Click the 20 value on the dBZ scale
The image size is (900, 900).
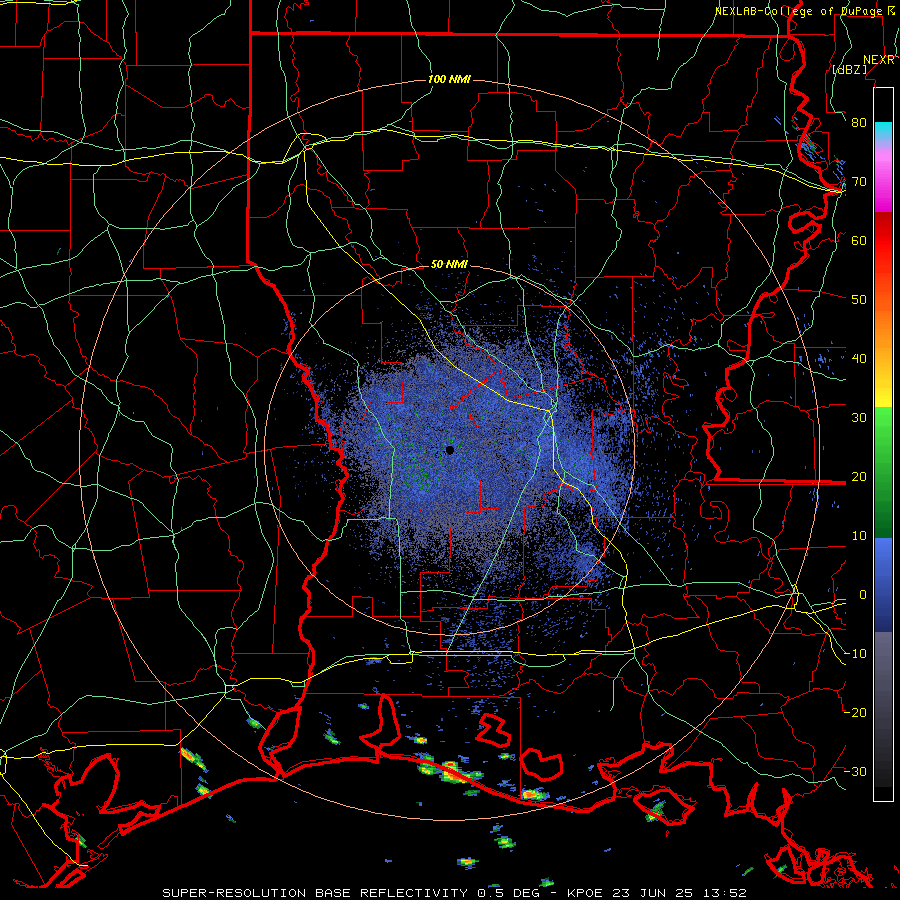coord(859,477)
